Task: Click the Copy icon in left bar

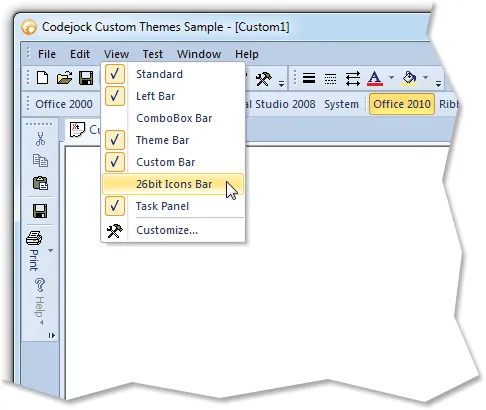Action: pos(40,161)
